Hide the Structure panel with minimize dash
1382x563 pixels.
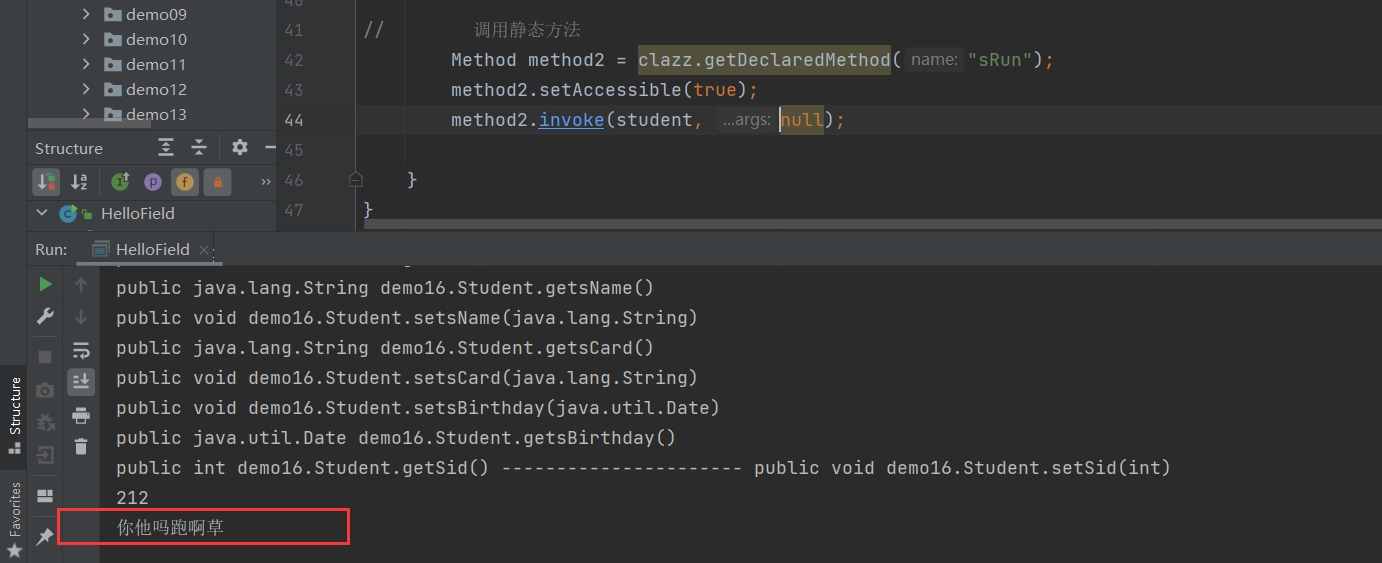(x=269, y=148)
